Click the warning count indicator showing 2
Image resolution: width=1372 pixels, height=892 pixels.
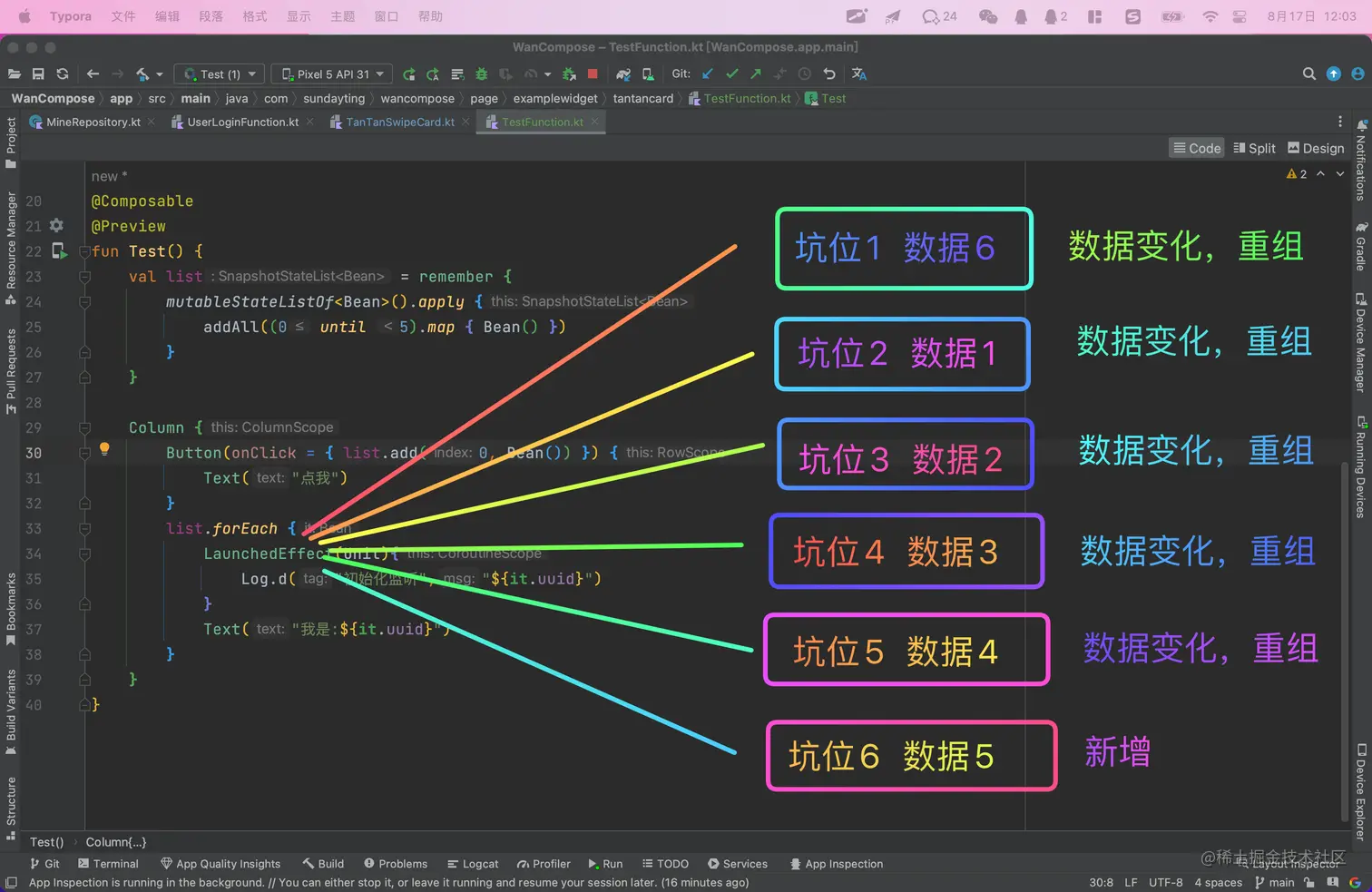(x=1297, y=174)
